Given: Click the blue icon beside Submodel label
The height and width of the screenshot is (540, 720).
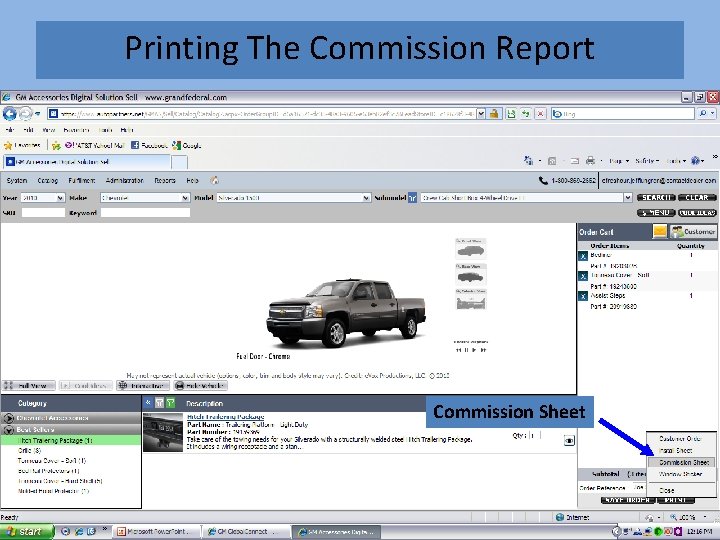Looking at the screenshot, I should 412,198.
